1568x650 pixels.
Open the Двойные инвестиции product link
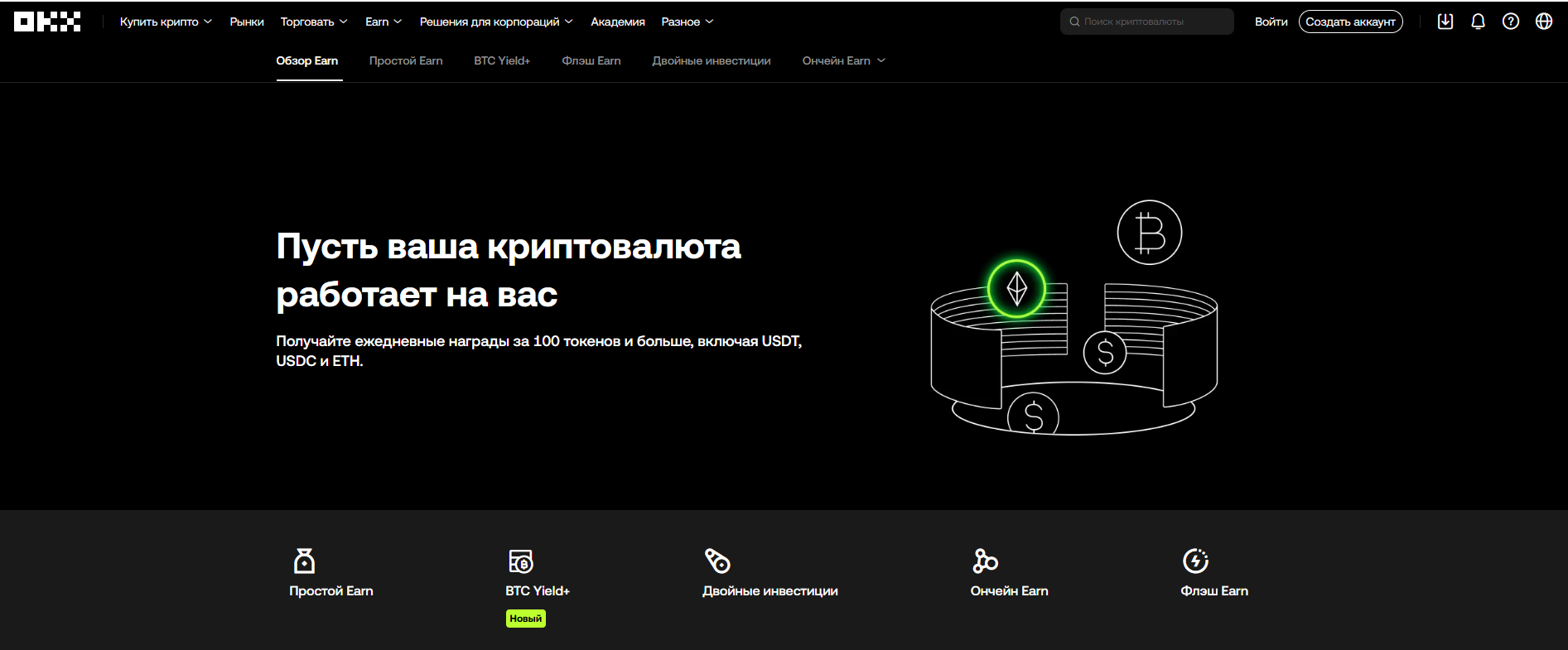point(770,591)
